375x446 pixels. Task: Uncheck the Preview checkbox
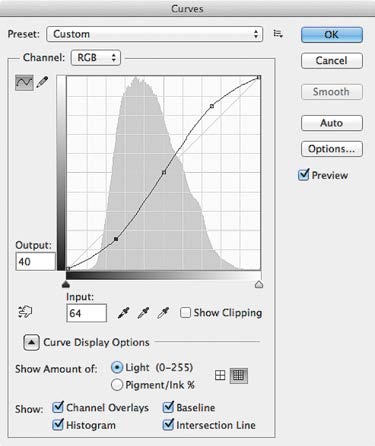pyautogui.click(x=304, y=175)
